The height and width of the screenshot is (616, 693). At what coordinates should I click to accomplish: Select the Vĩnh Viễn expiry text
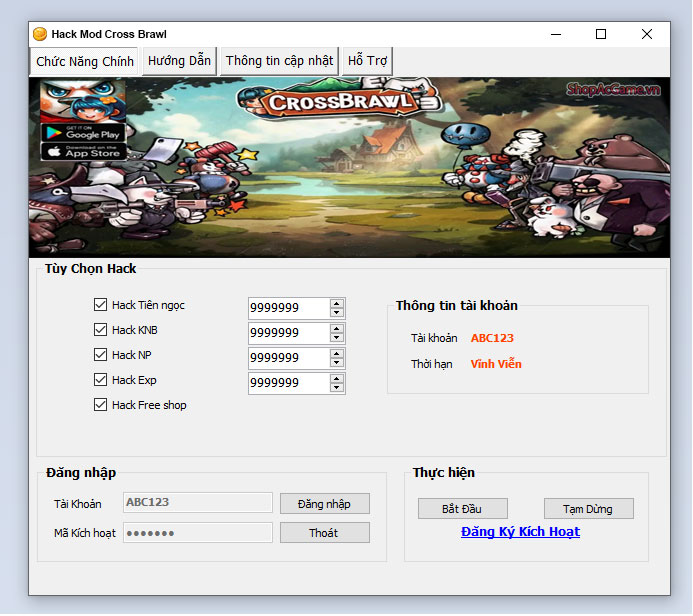click(x=496, y=364)
